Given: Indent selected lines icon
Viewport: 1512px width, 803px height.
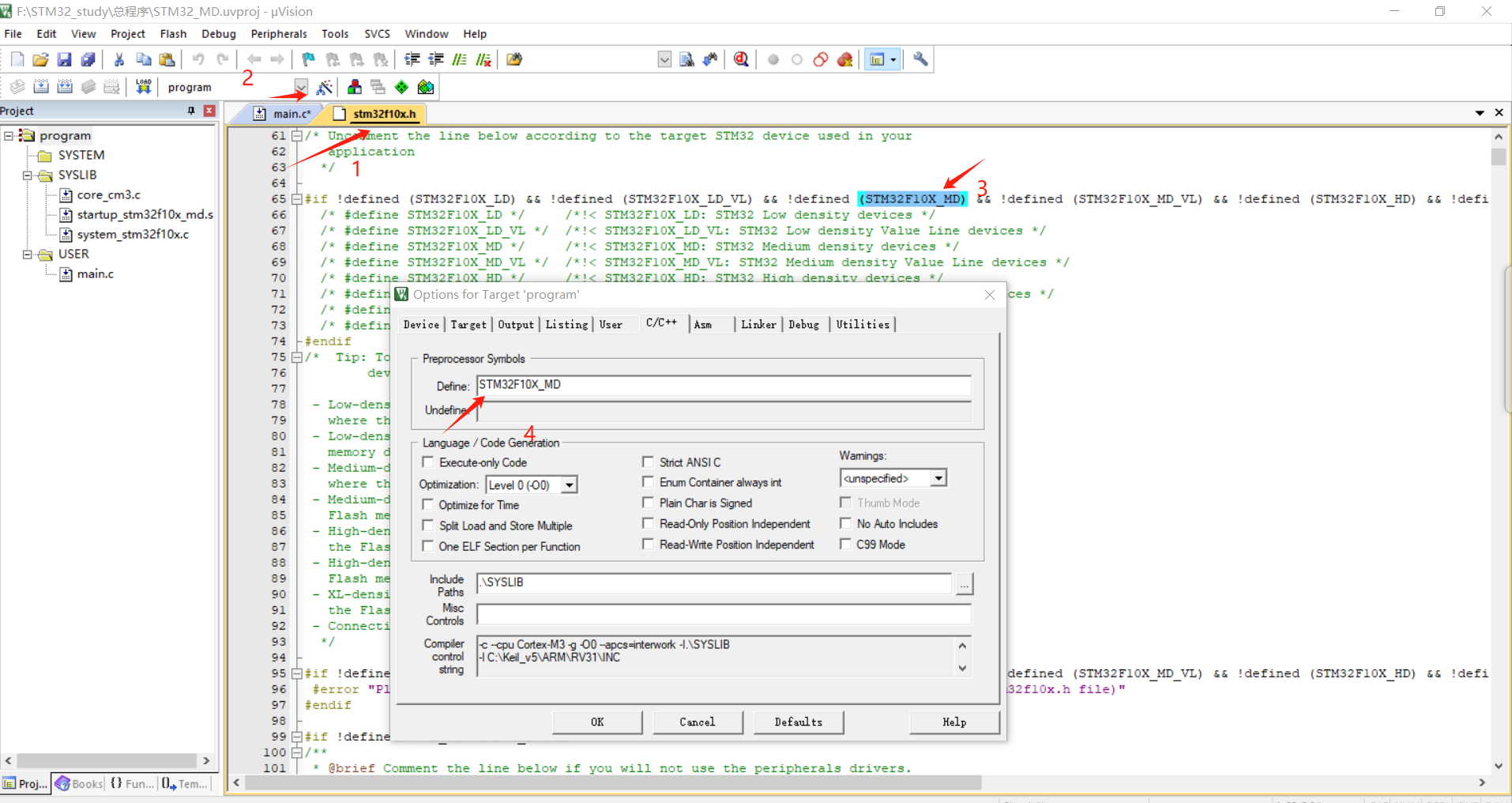Looking at the screenshot, I should 412,59.
